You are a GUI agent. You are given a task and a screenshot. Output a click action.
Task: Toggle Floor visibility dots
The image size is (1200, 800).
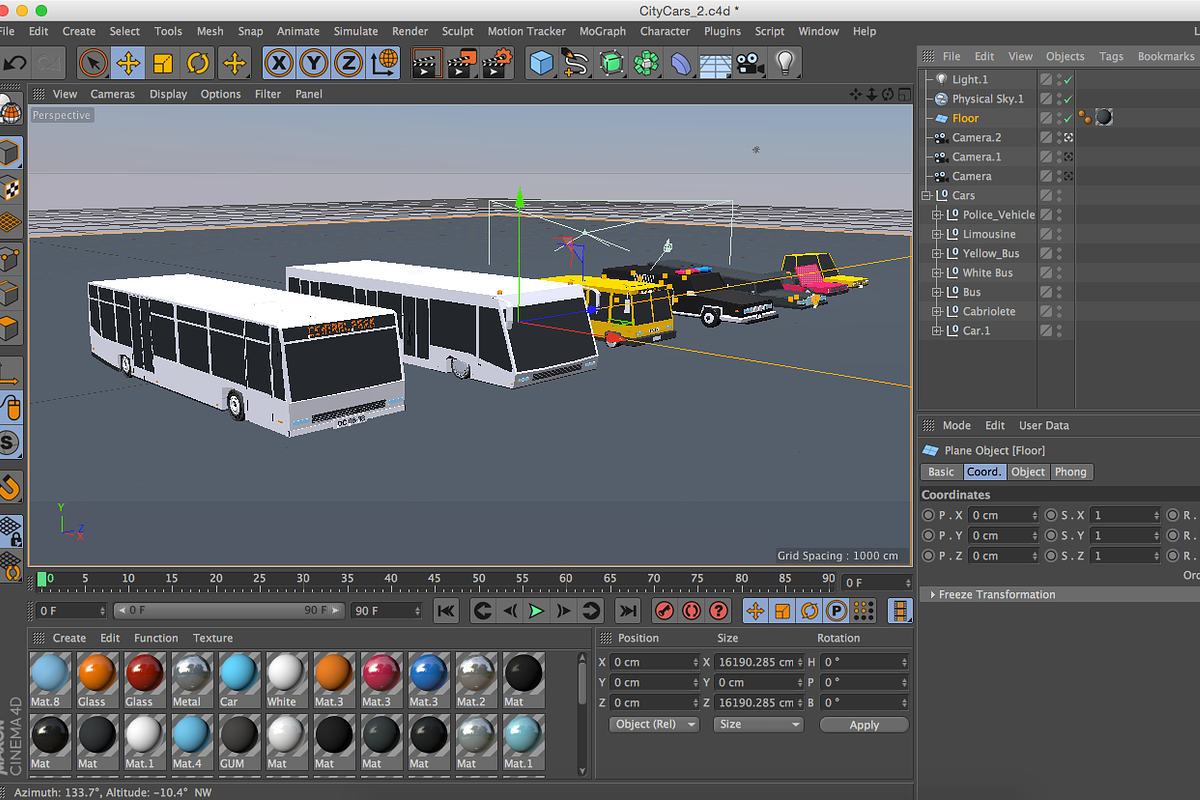click(1059, 118)
